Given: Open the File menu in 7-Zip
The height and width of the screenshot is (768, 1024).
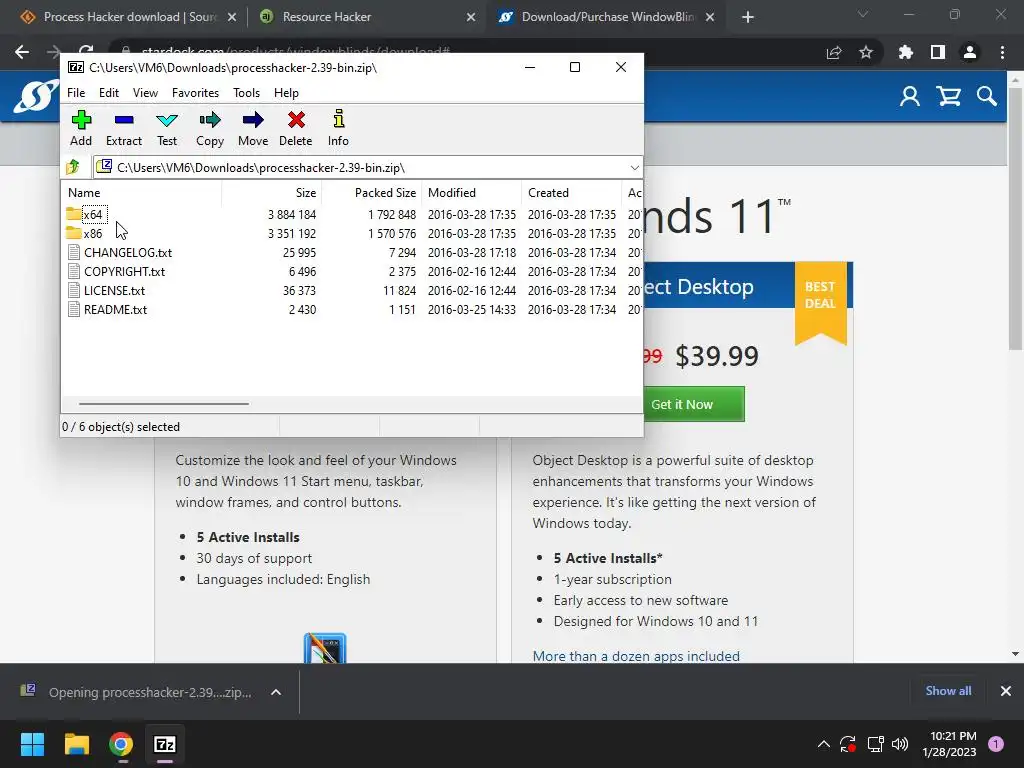Looking at the screenshot, I should coord(76,93).
